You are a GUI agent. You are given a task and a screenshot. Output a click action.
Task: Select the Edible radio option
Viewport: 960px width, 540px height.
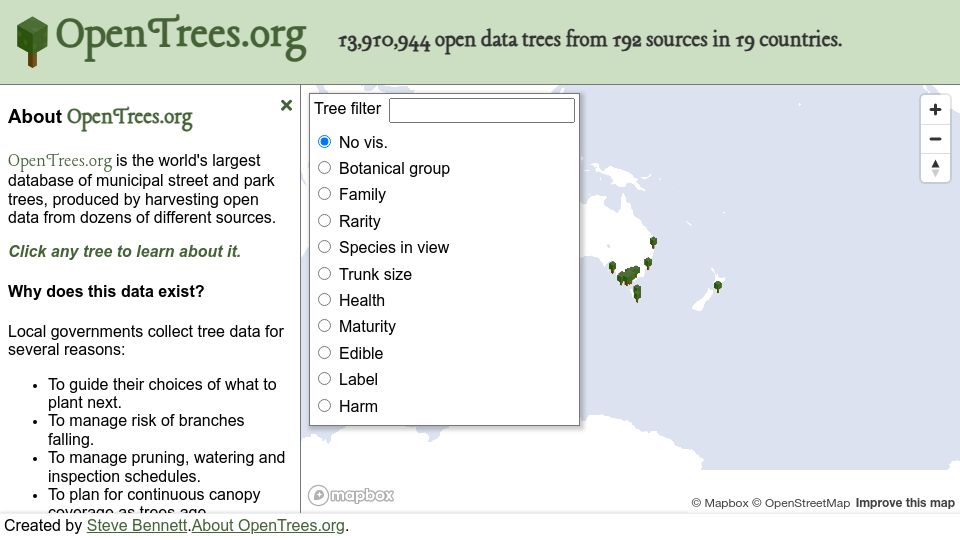coord(324,353)
